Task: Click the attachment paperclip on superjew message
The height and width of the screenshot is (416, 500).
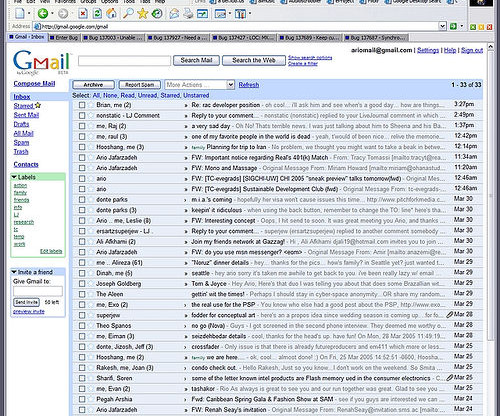Action: point(450,314)
